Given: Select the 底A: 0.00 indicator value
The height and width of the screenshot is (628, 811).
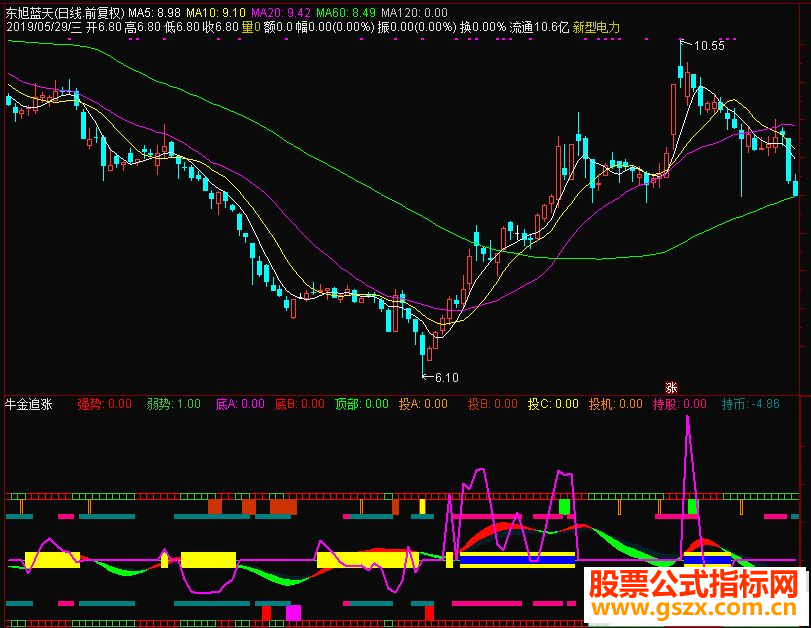Looking at the screenshot, I should (240, 404).
